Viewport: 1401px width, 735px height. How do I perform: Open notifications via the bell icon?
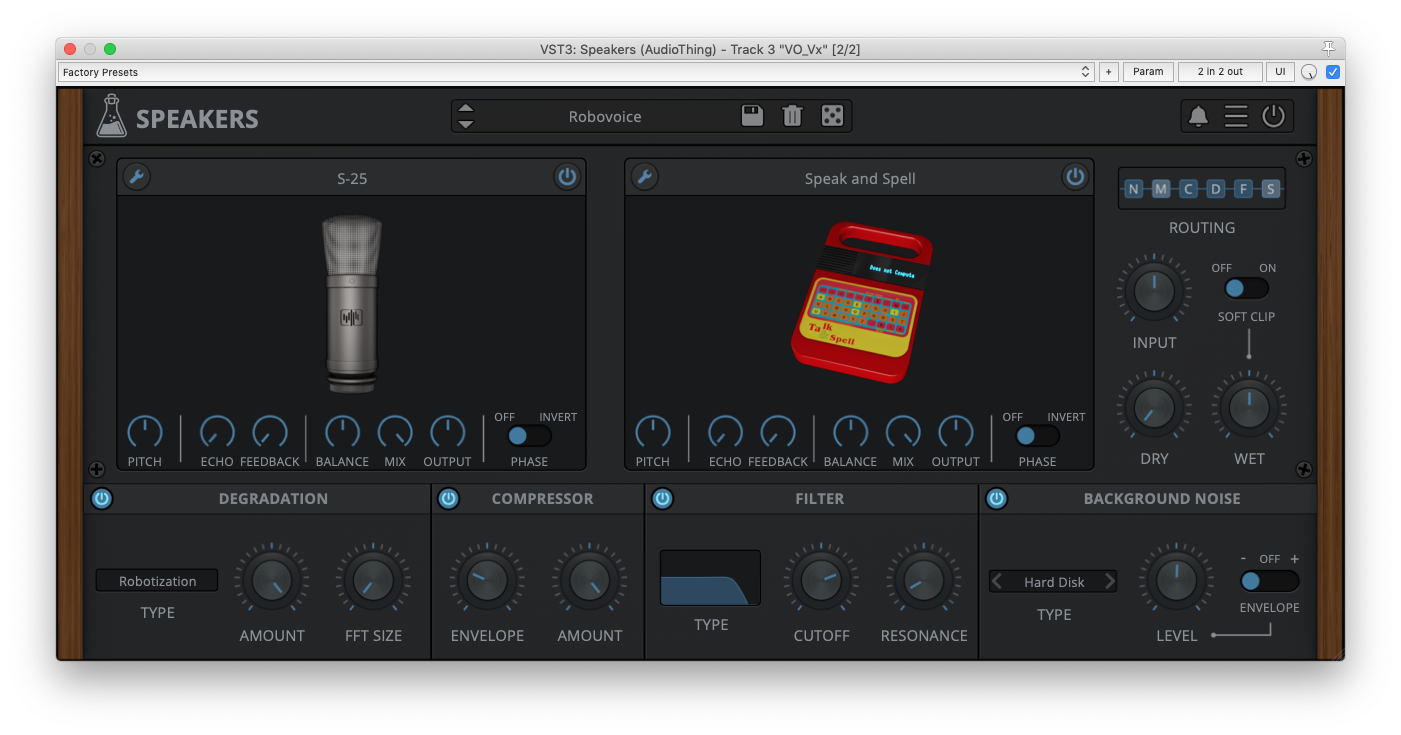tap(1198, 116)
